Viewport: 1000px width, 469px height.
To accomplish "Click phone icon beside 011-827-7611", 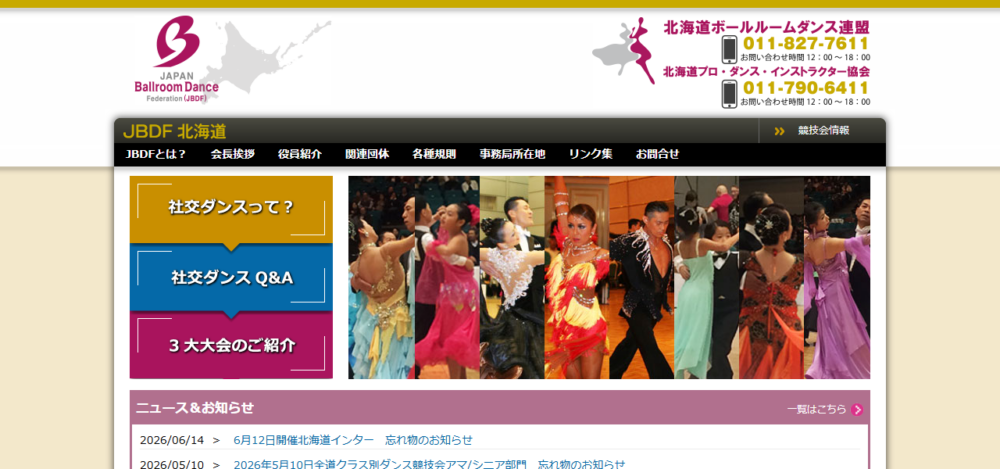I will pyautogui.click(x=730, y=49).
